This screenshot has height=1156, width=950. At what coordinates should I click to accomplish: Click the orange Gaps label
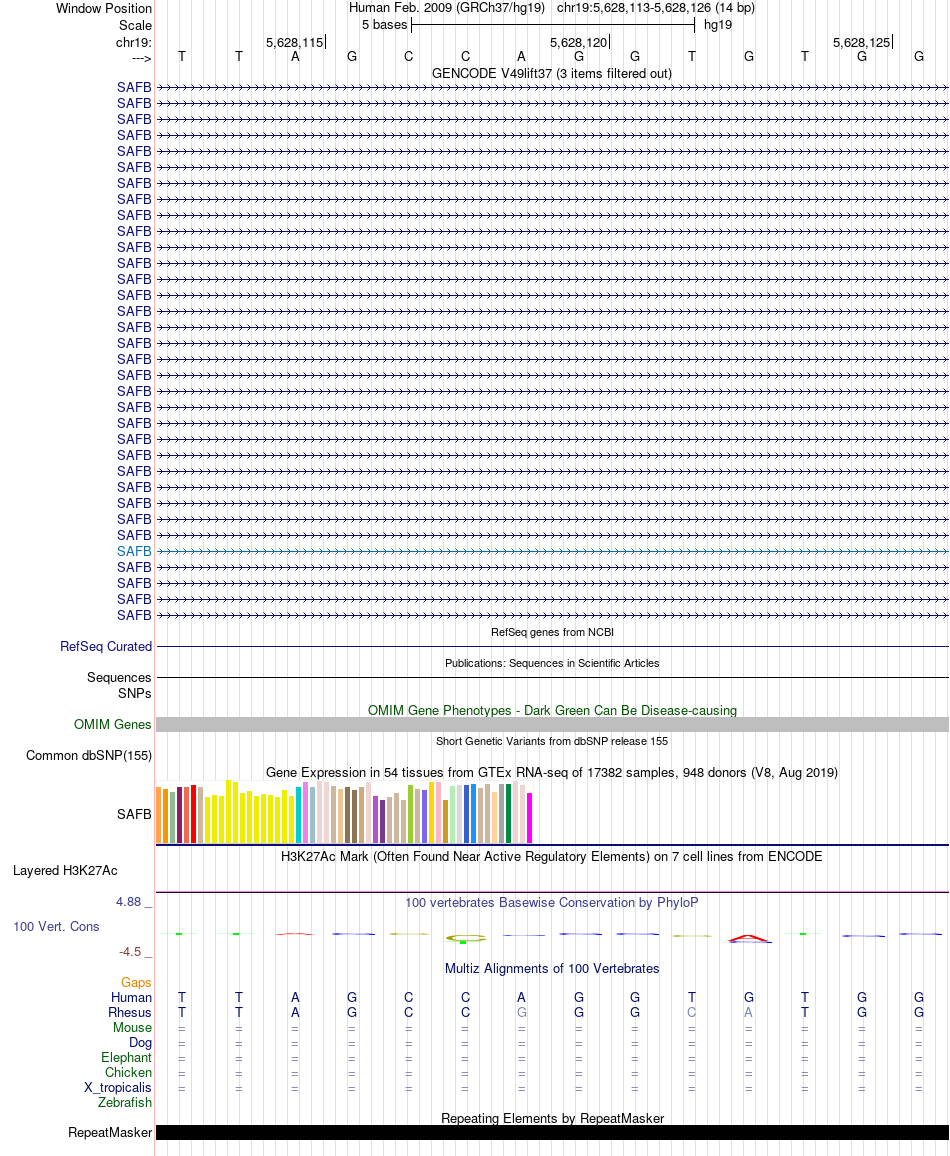136,983
